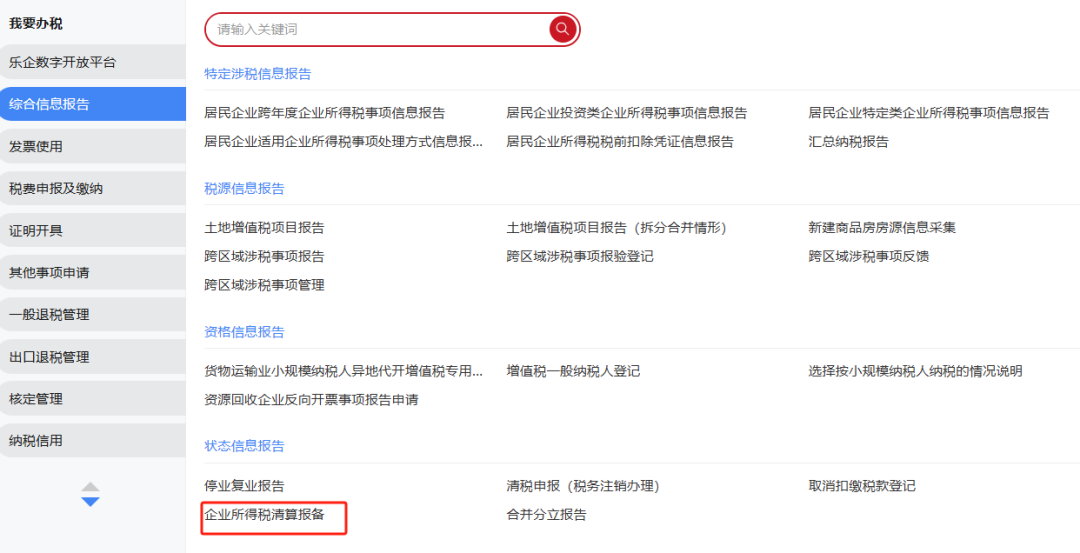
Task: Open 货物运输业小规模纳税人异地代开 link
Action: point(344,372)
